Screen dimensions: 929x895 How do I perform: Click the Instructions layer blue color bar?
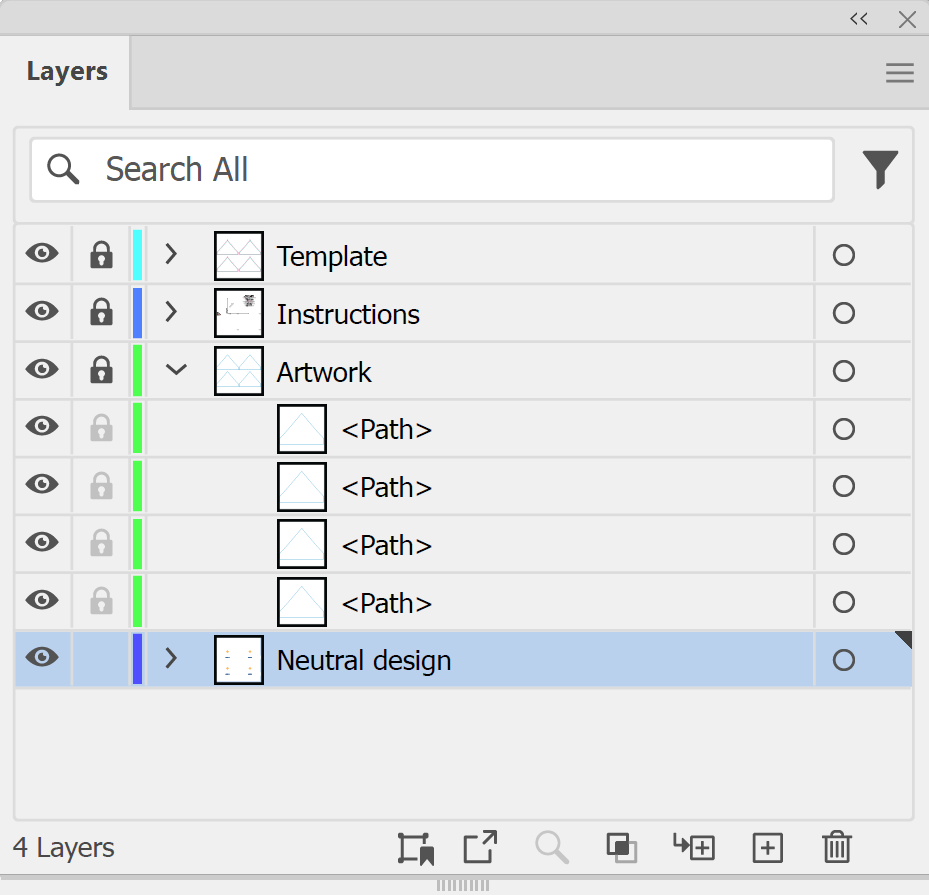coord(137,313)
